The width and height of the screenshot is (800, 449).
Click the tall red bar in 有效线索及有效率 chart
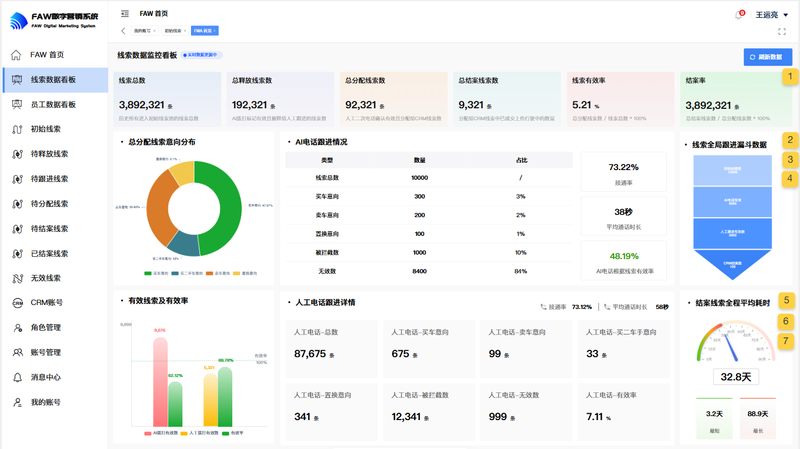160,381
